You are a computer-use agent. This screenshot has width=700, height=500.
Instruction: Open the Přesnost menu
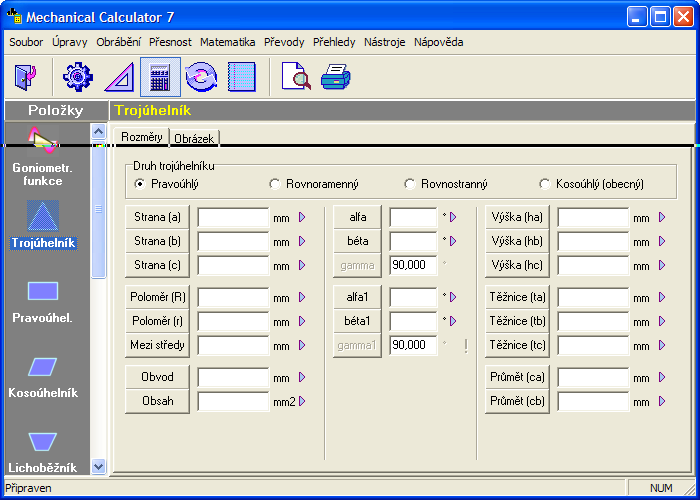click(170, 42)
